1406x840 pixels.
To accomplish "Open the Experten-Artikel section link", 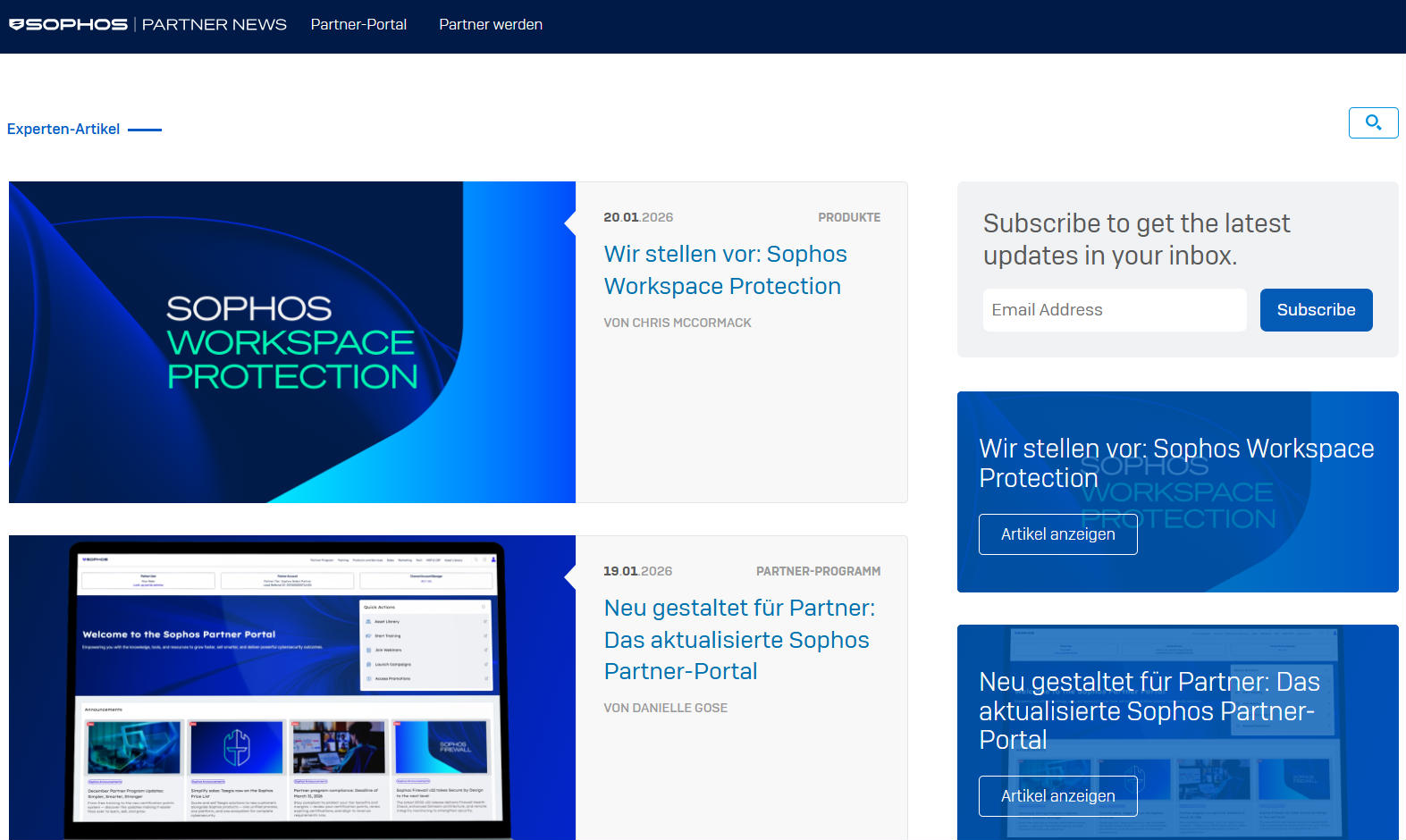I will pyautogui.click(x=63, y=129).
